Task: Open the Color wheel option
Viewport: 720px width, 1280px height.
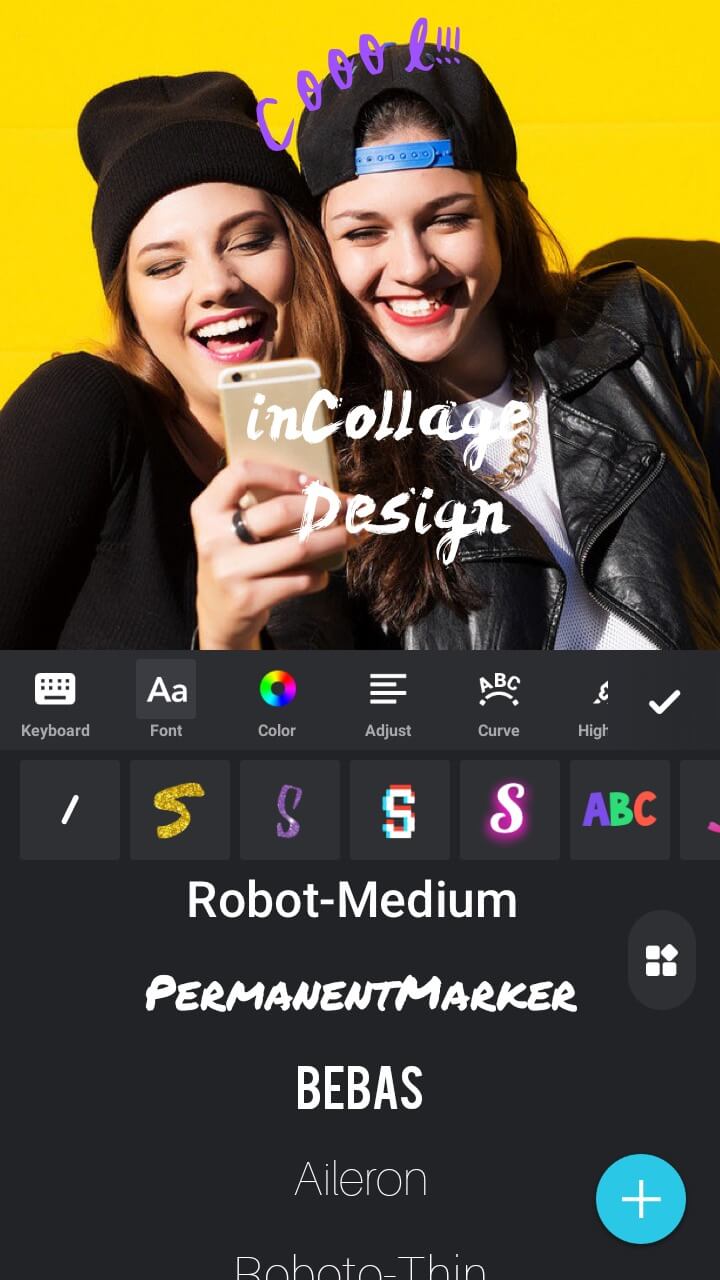Action: pos(277,703)
